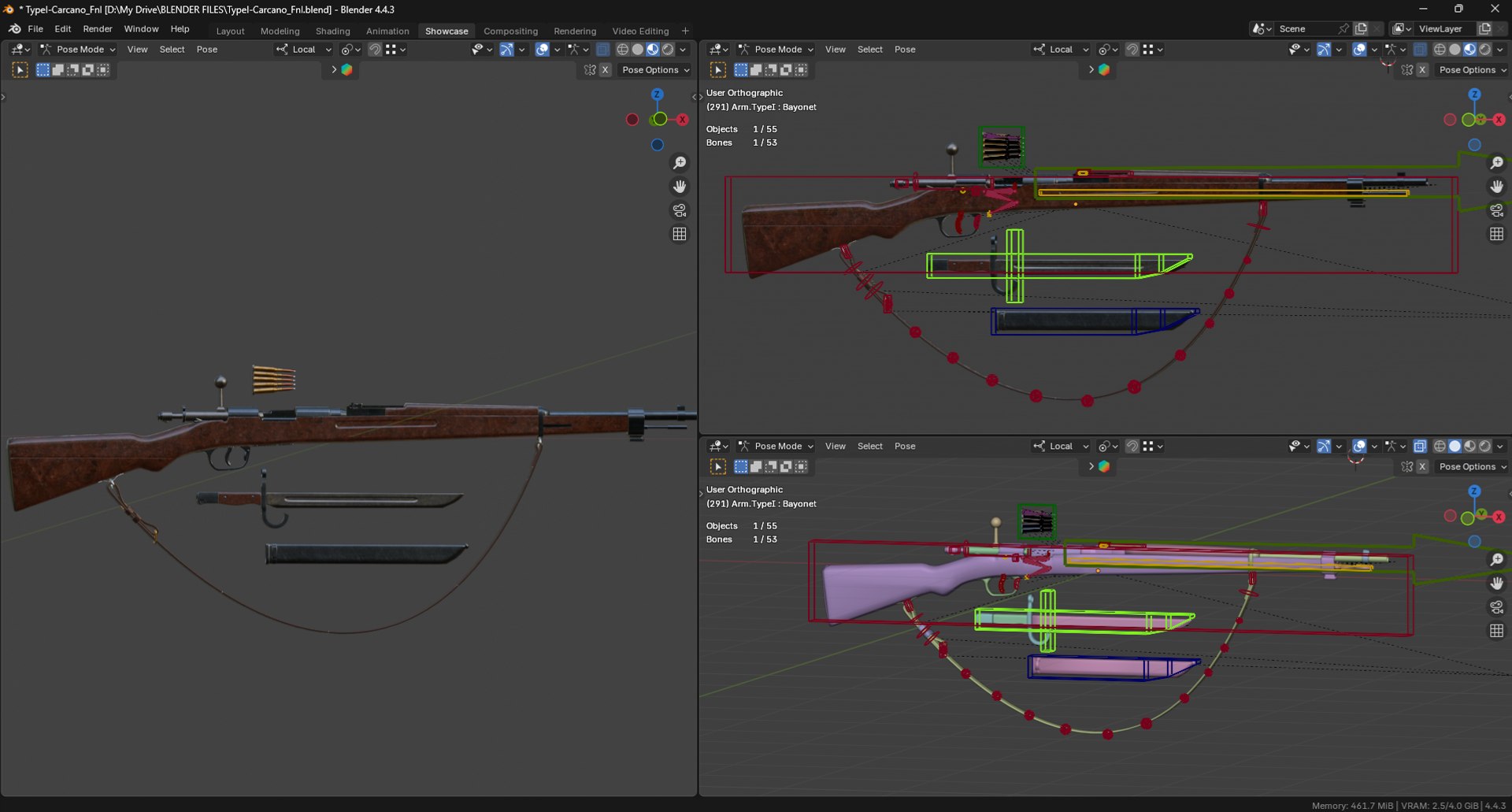The image size is (1512, 812).
Task: Switch to the Shading workspace tab
Action: pos(332,32)
